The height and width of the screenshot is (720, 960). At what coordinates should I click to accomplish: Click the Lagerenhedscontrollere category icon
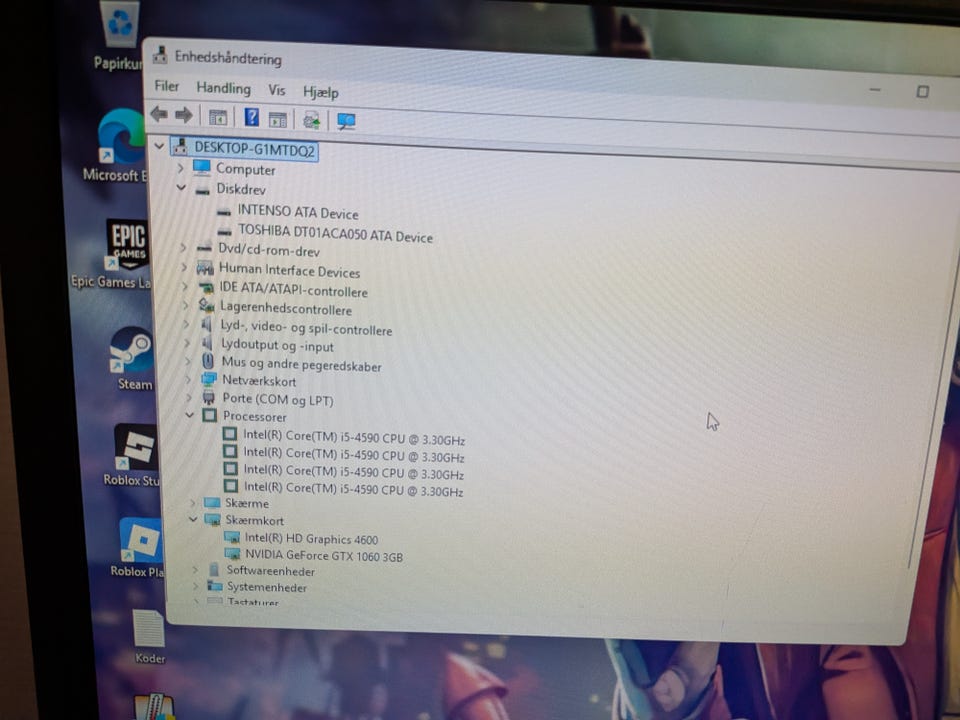point(206,305)
